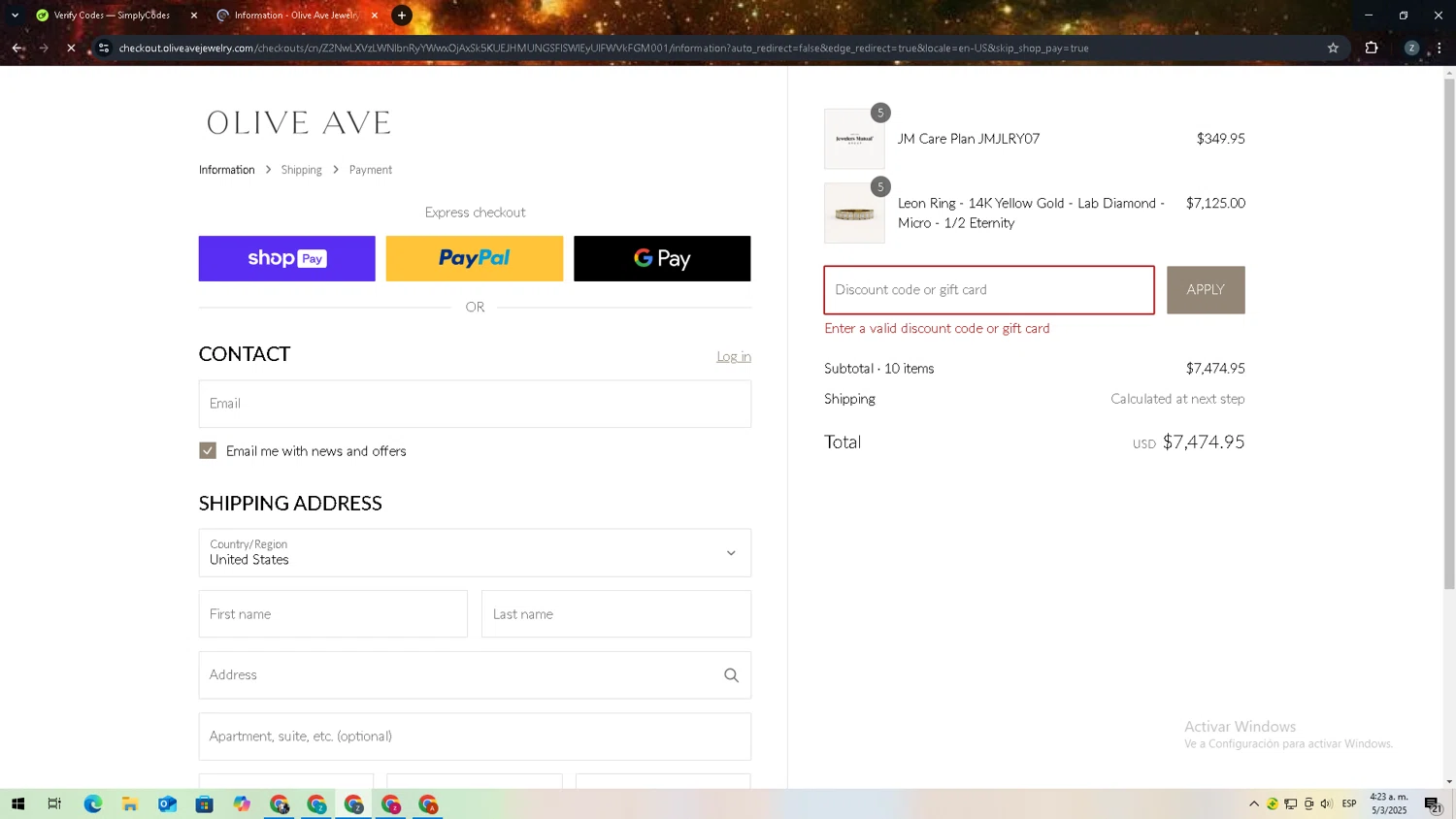This screenshot has width=1456, height=819.
Task: Check out with Google Pay
Action: 662,259
